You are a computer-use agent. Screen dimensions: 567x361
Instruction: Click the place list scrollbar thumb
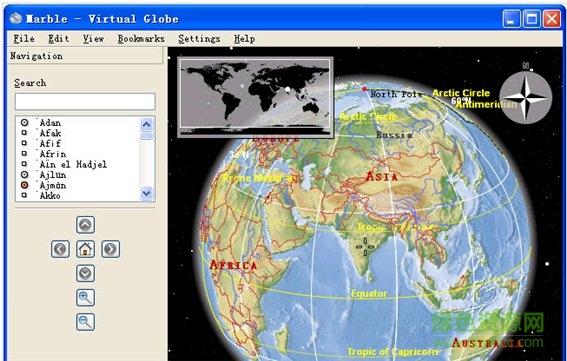click(x=146, y=136)
